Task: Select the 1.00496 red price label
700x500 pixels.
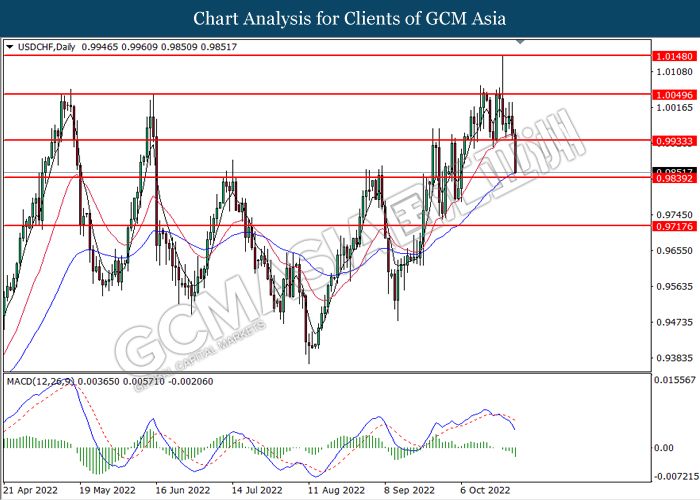Action: click(674, 95)
